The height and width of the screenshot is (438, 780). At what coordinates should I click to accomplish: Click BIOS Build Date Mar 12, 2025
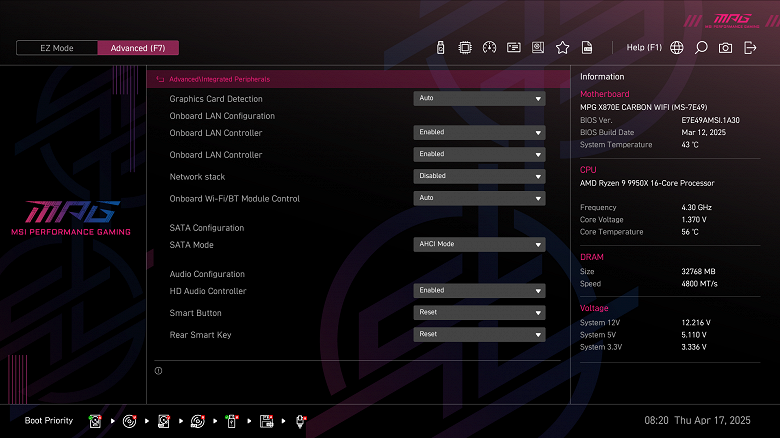703,132
